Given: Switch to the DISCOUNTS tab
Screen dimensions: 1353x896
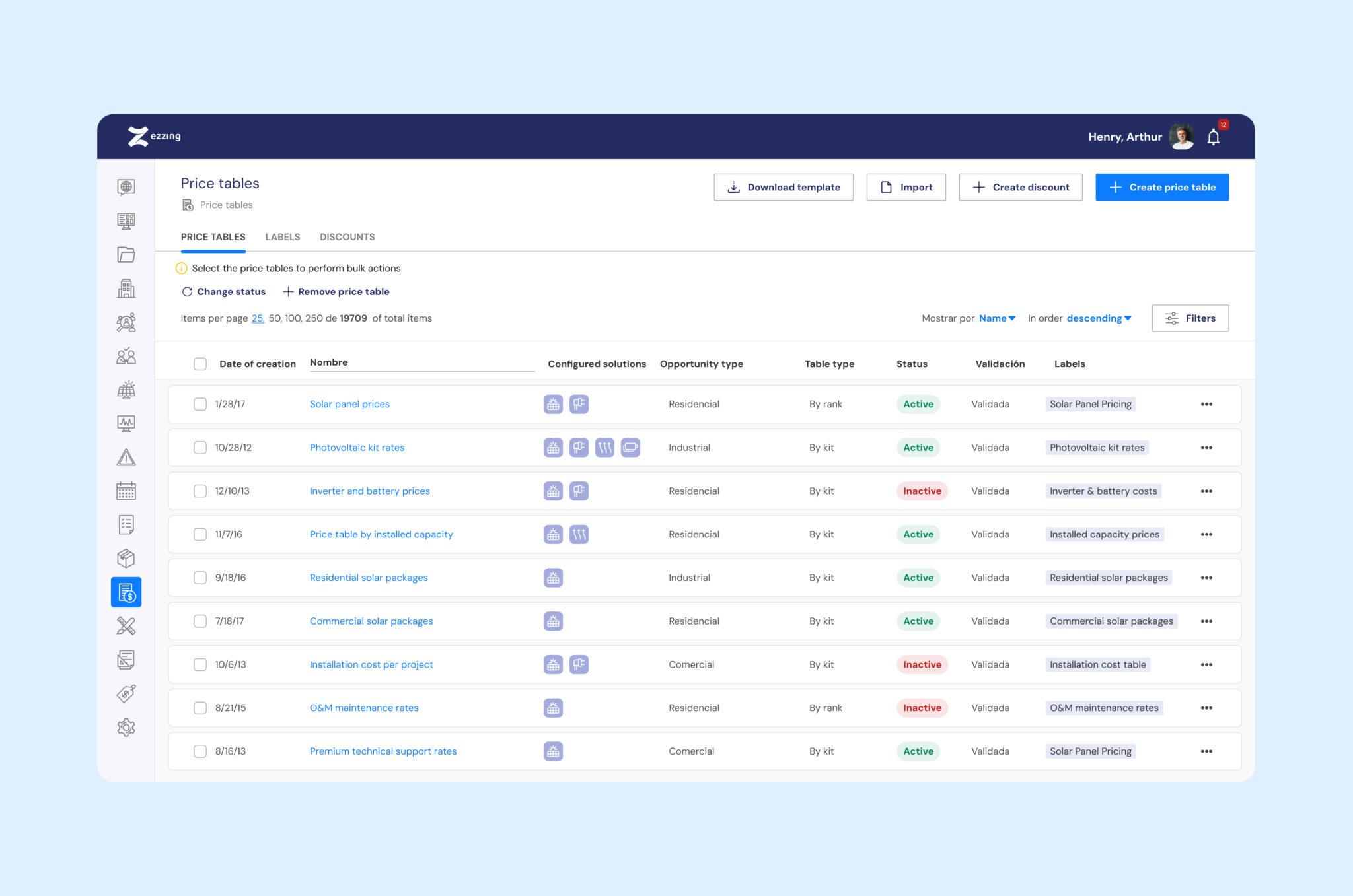Looking at the screenshot, I should 347,237.
